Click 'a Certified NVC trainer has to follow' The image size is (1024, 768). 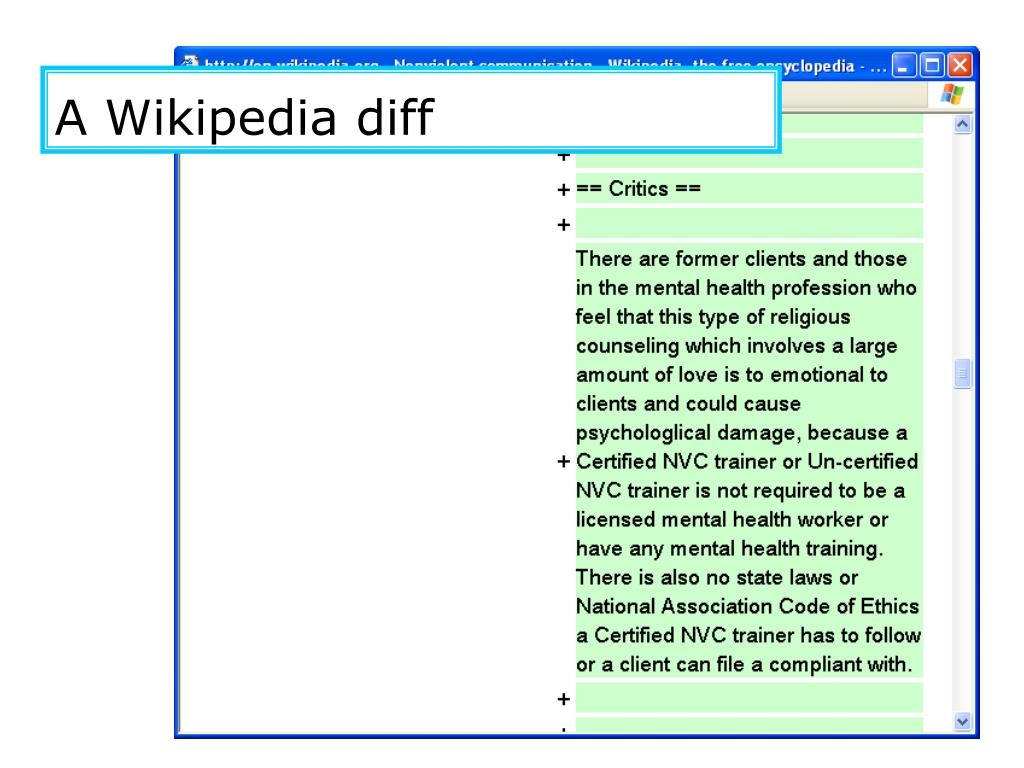click(x=748, y=635)
